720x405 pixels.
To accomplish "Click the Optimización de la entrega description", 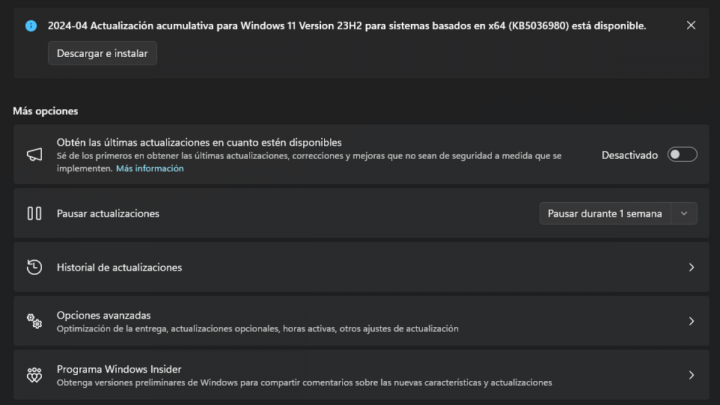I will pyautogui.click(x=257, y=329).
